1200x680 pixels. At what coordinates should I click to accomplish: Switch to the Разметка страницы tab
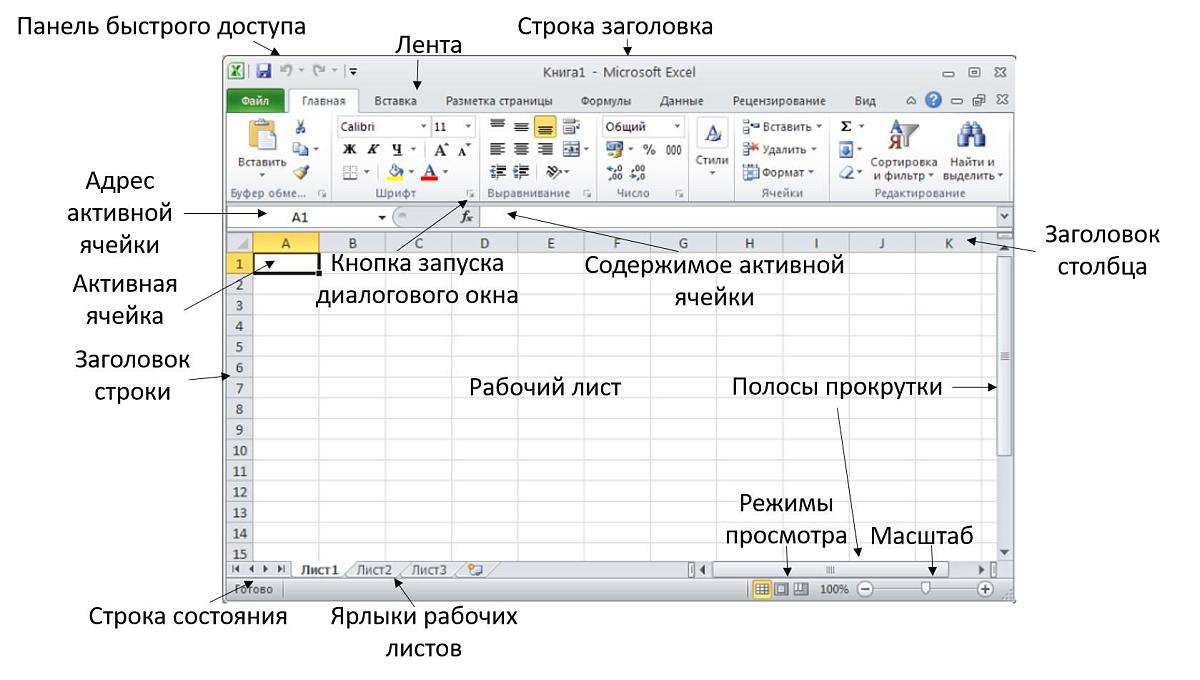click(499, 101)
